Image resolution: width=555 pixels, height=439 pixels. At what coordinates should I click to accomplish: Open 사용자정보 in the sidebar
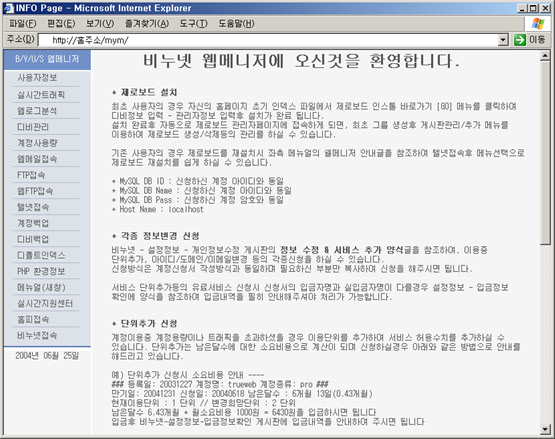point(37,78)
